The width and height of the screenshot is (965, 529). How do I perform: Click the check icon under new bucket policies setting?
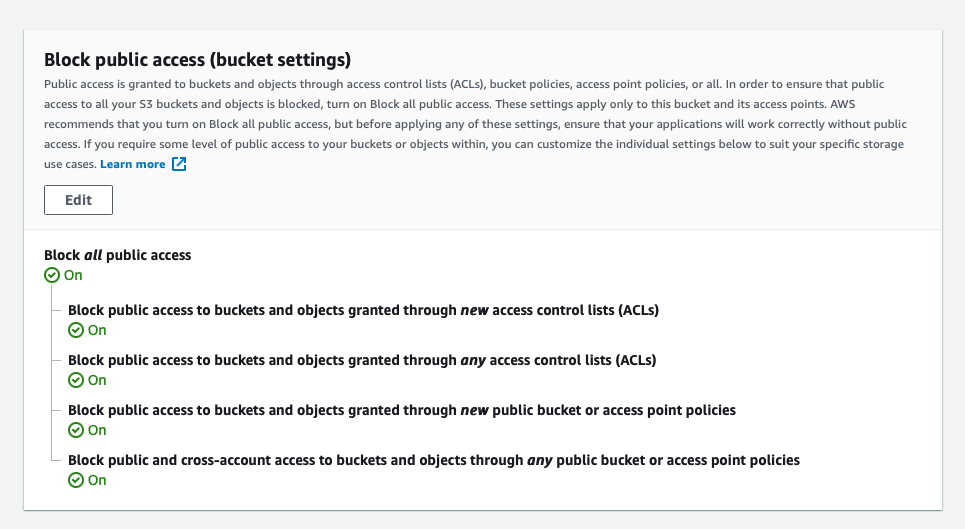coord(75,430)
